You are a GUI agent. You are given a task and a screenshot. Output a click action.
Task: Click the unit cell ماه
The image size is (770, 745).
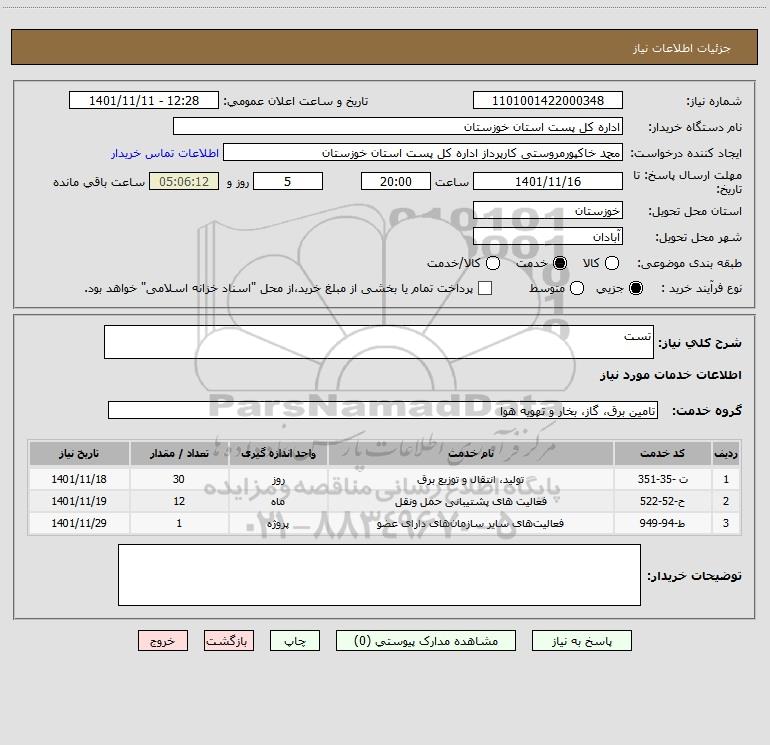[x=278, y=502]
